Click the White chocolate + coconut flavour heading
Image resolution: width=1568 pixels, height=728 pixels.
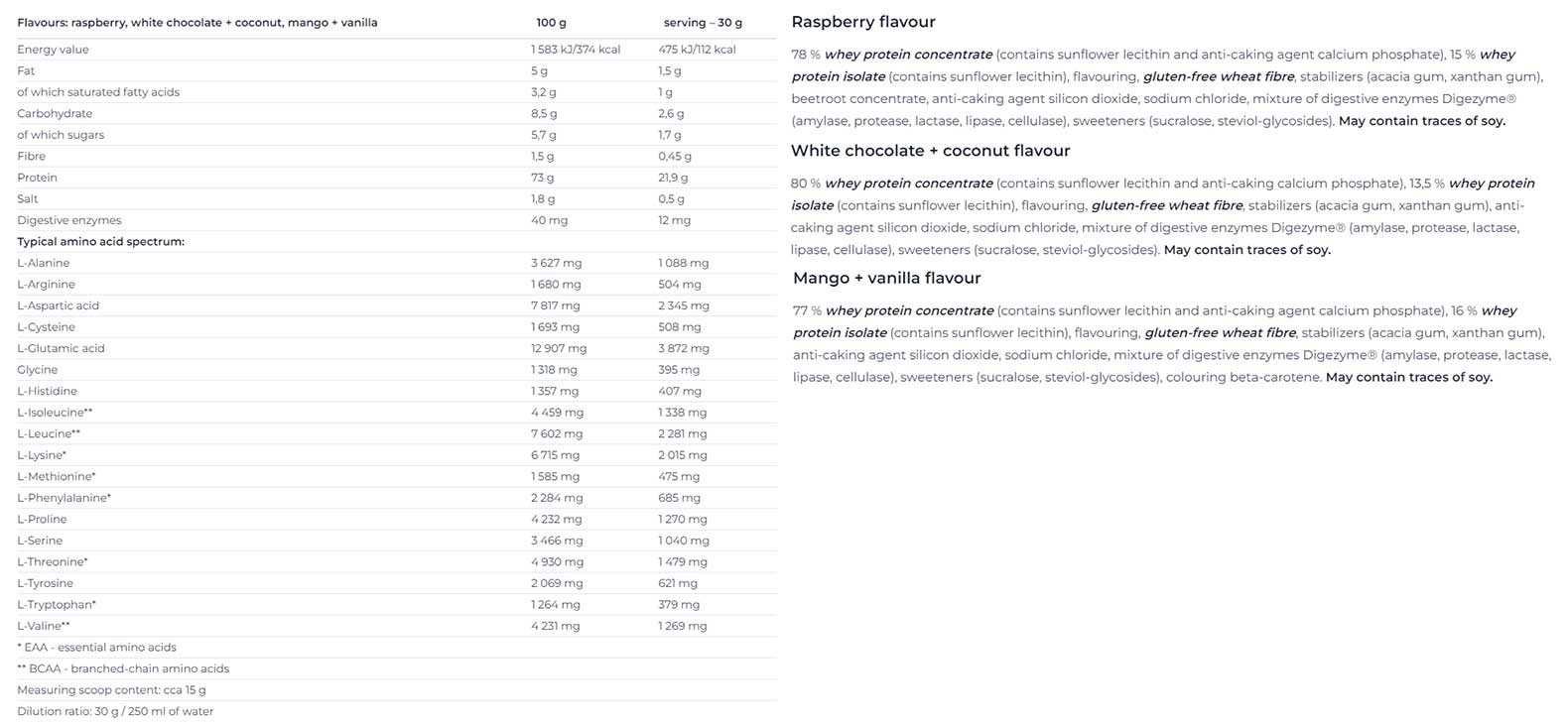click(930, 151)
